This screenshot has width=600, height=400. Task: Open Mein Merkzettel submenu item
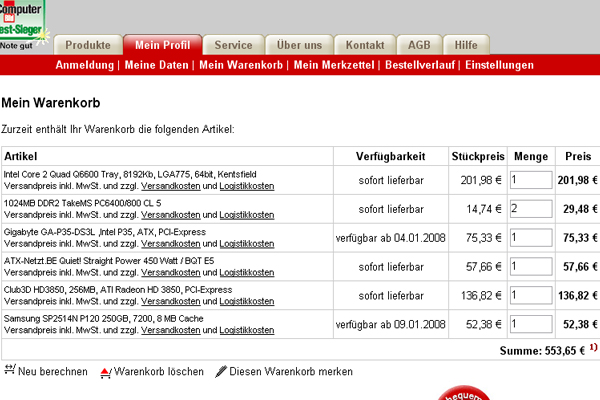click(334, 65)
